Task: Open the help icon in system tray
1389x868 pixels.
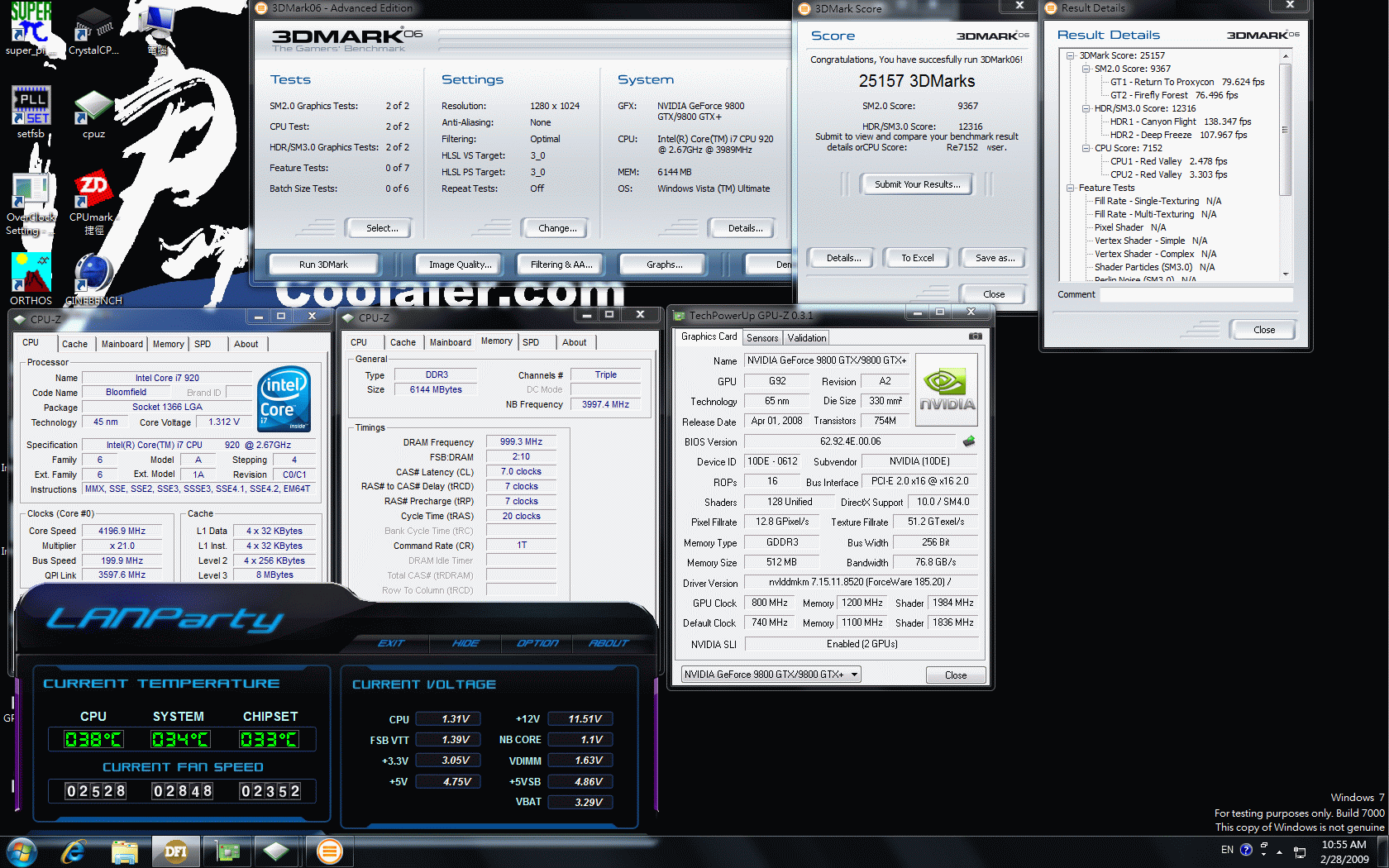Action: tap(1246, 850)
